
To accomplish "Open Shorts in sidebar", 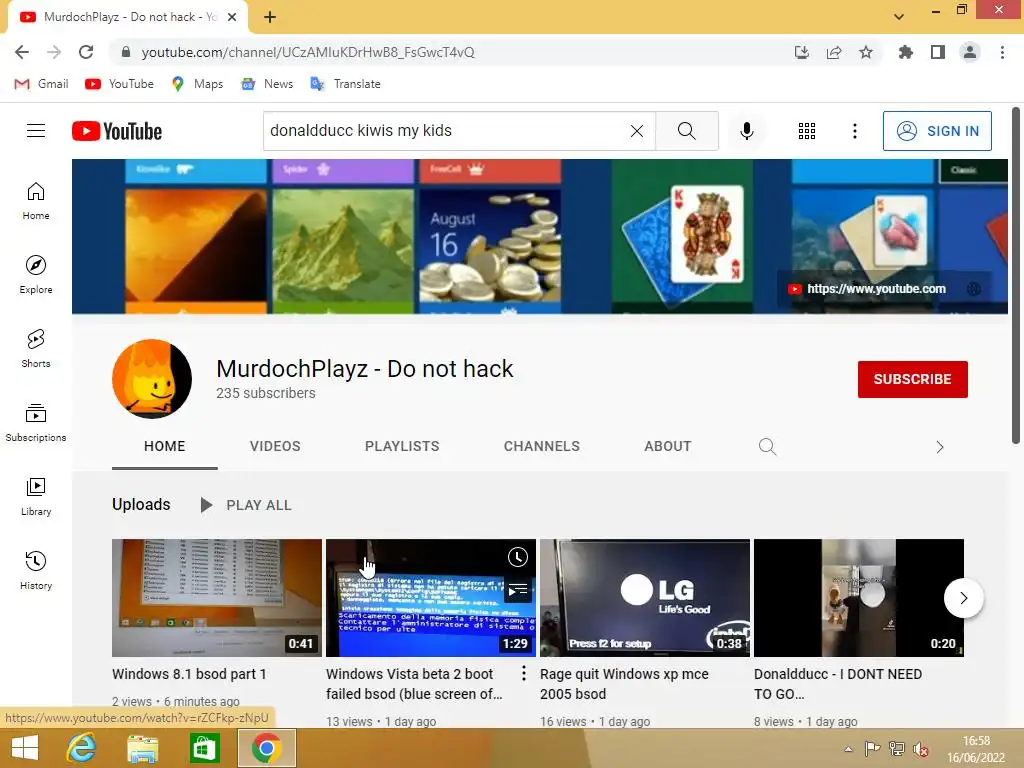I will click(36, 349).
